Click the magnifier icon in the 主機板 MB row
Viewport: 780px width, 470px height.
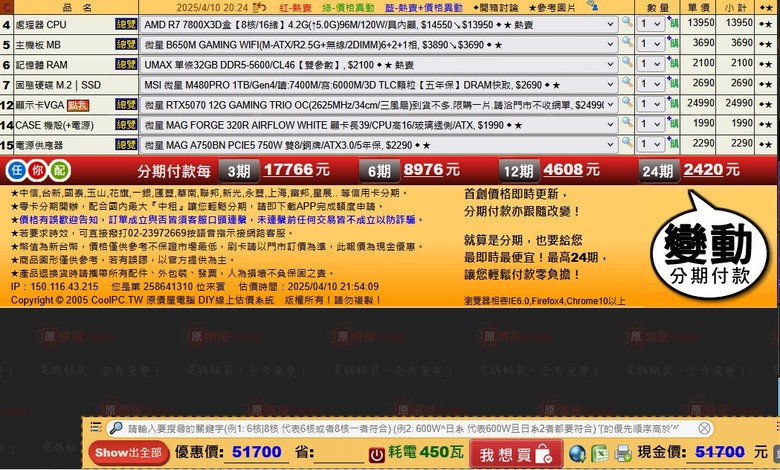point(627,43)
